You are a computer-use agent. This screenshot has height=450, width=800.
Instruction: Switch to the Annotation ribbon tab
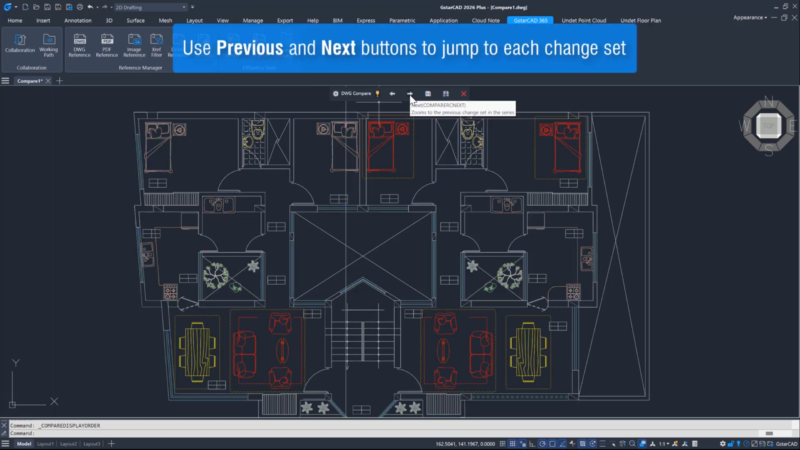click(x=77, y=20)
